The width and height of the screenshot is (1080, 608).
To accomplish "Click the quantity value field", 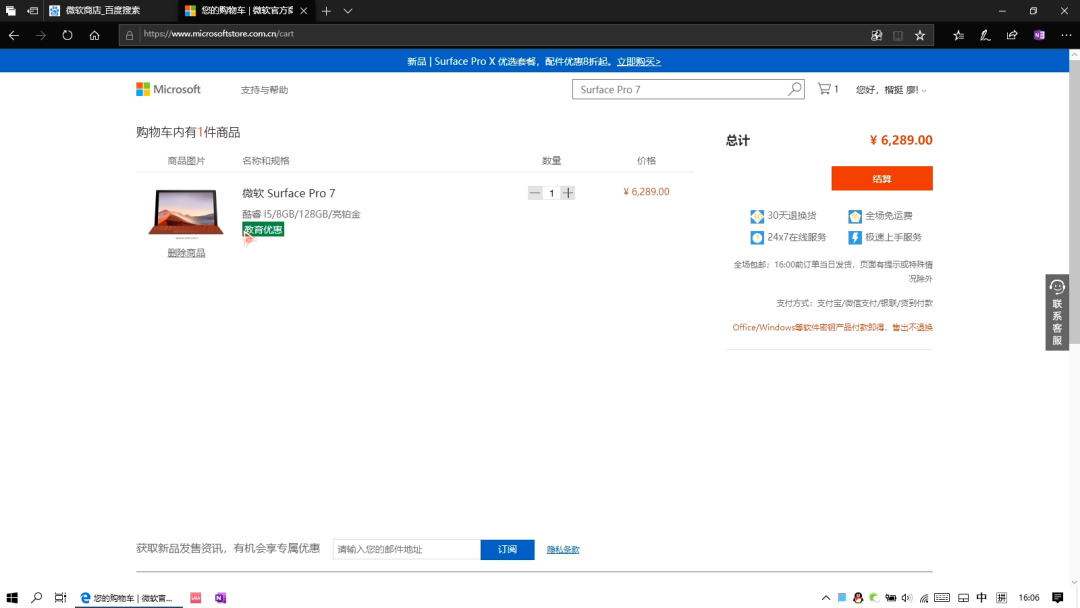I will 551,193.
